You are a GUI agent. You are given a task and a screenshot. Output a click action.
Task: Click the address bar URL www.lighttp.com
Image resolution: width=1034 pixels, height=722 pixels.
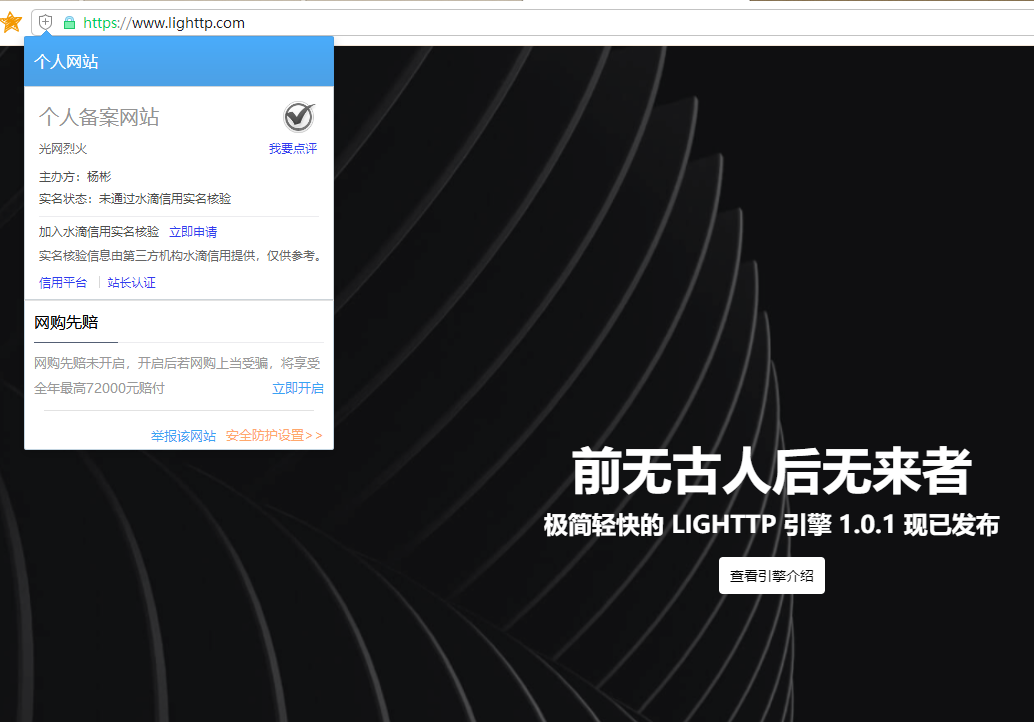point(164,23)
